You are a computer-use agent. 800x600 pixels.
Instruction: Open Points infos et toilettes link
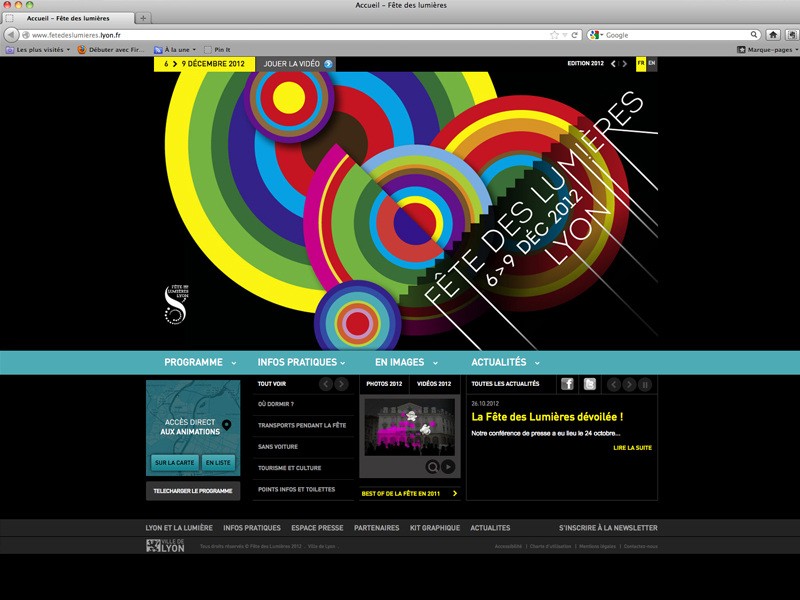click(296, 489)
